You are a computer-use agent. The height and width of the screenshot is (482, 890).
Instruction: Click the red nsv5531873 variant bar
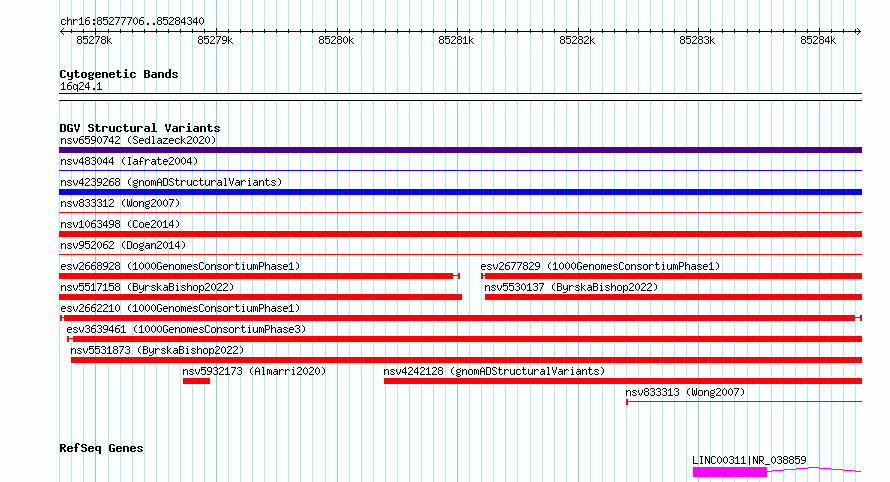[467, 360]
